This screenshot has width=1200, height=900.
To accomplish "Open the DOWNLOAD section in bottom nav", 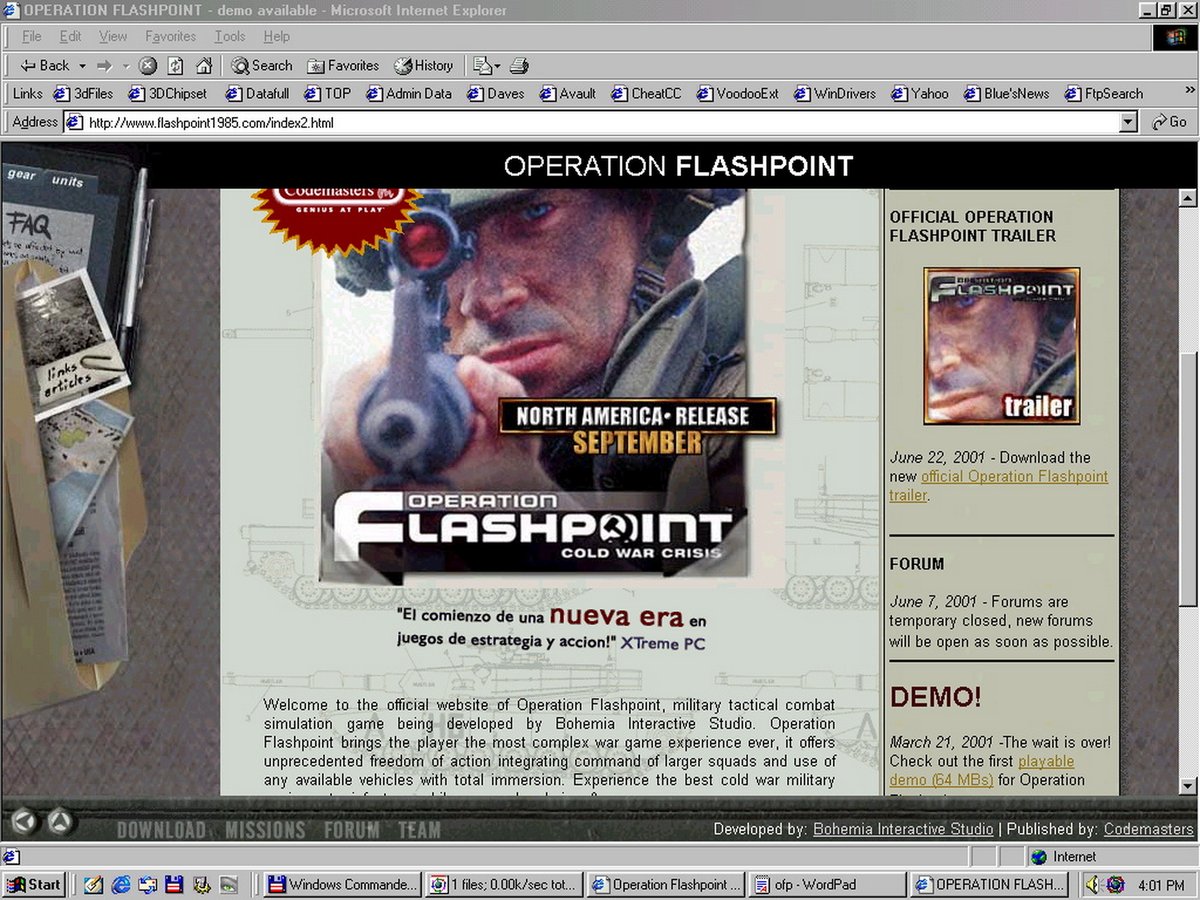I will coord(161,830).
